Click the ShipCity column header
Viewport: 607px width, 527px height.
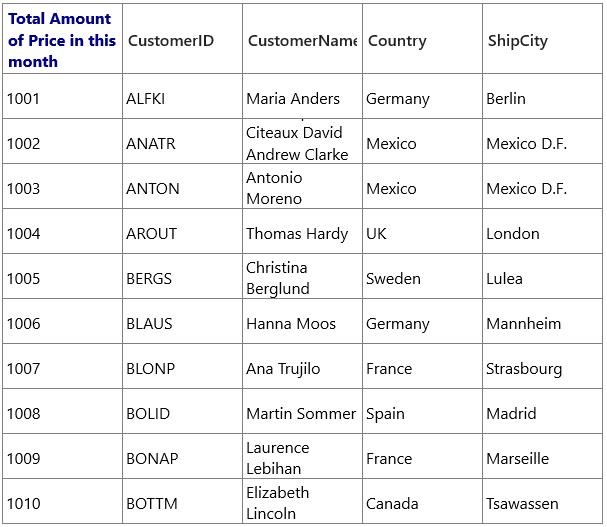[542, 40]
